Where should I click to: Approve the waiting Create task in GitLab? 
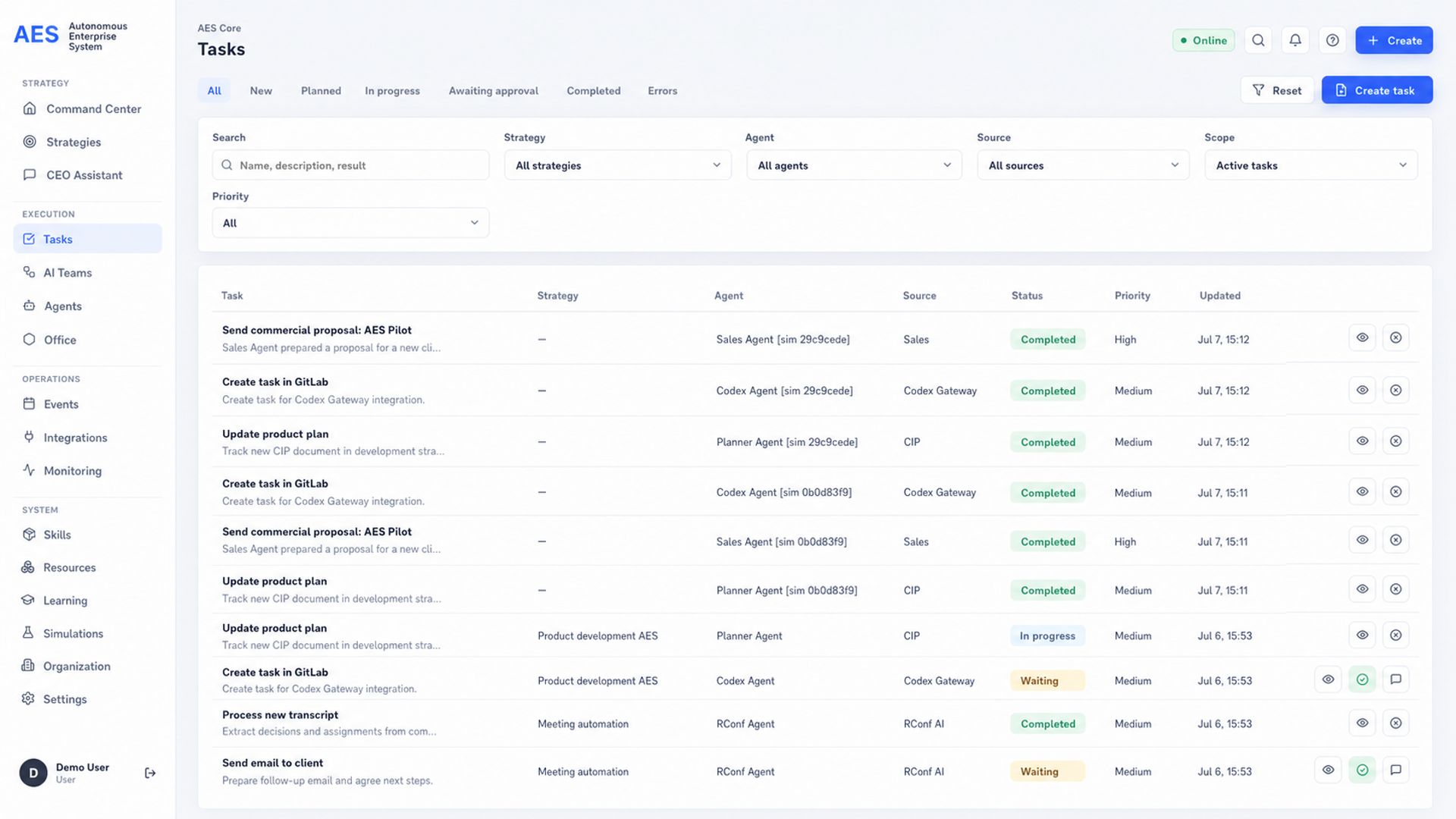pos(1362,679)
